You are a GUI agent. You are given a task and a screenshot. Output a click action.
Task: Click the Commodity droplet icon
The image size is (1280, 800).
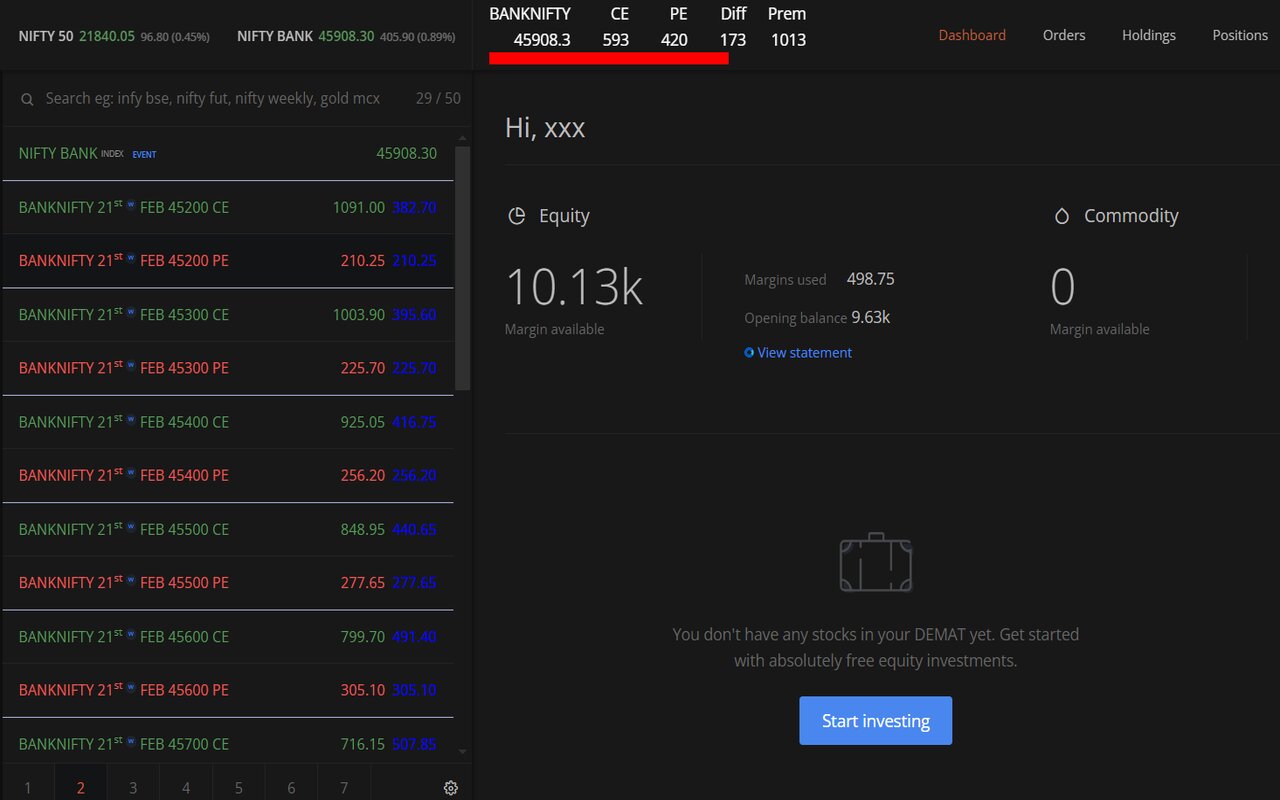coord(1061,215)
